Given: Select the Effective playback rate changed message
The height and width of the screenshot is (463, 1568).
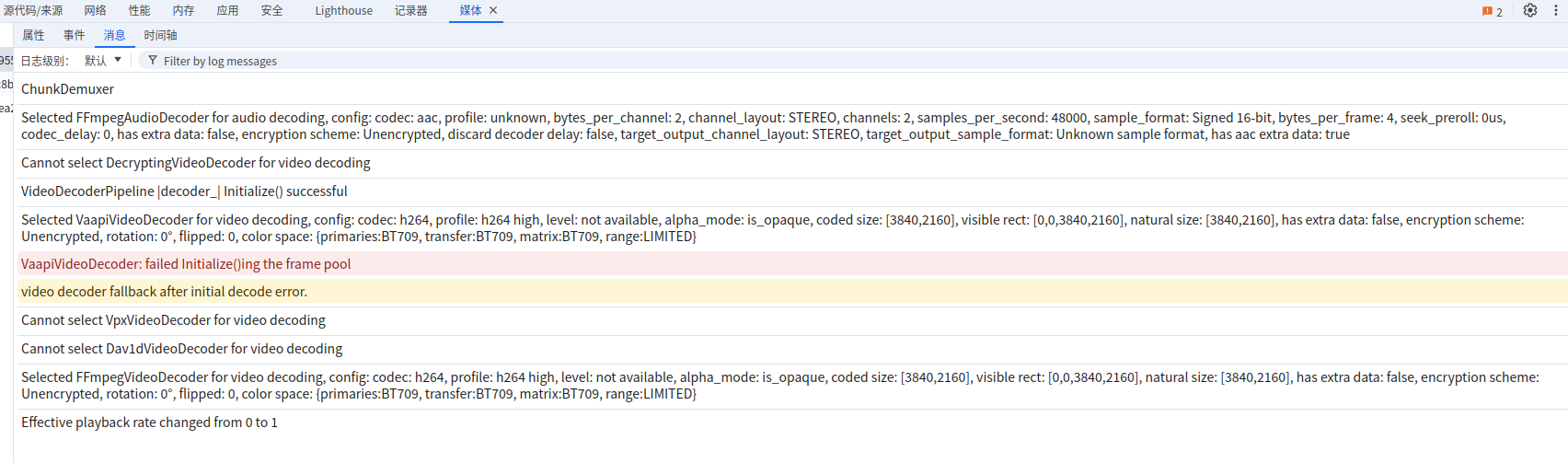Looking at the screenshot, I should point(149,422).
